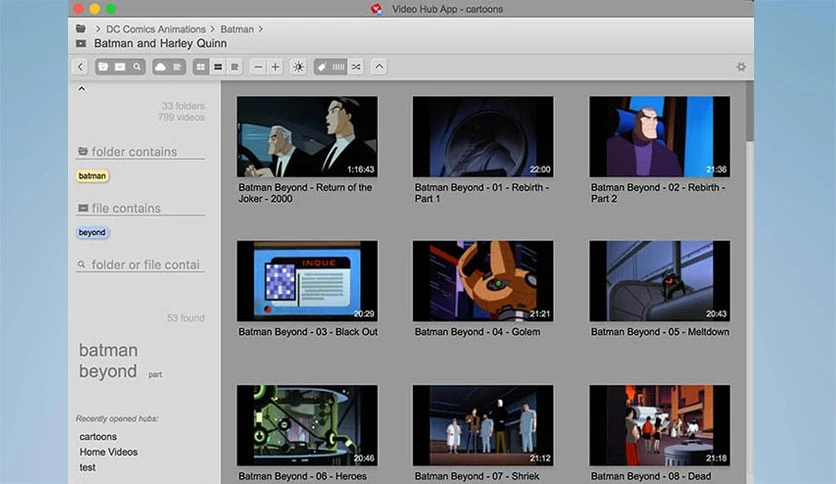This screenshot has width=836, height=484.
Task: Decrease thumbnail size with minus button
Action: click(x=258, y=67)
